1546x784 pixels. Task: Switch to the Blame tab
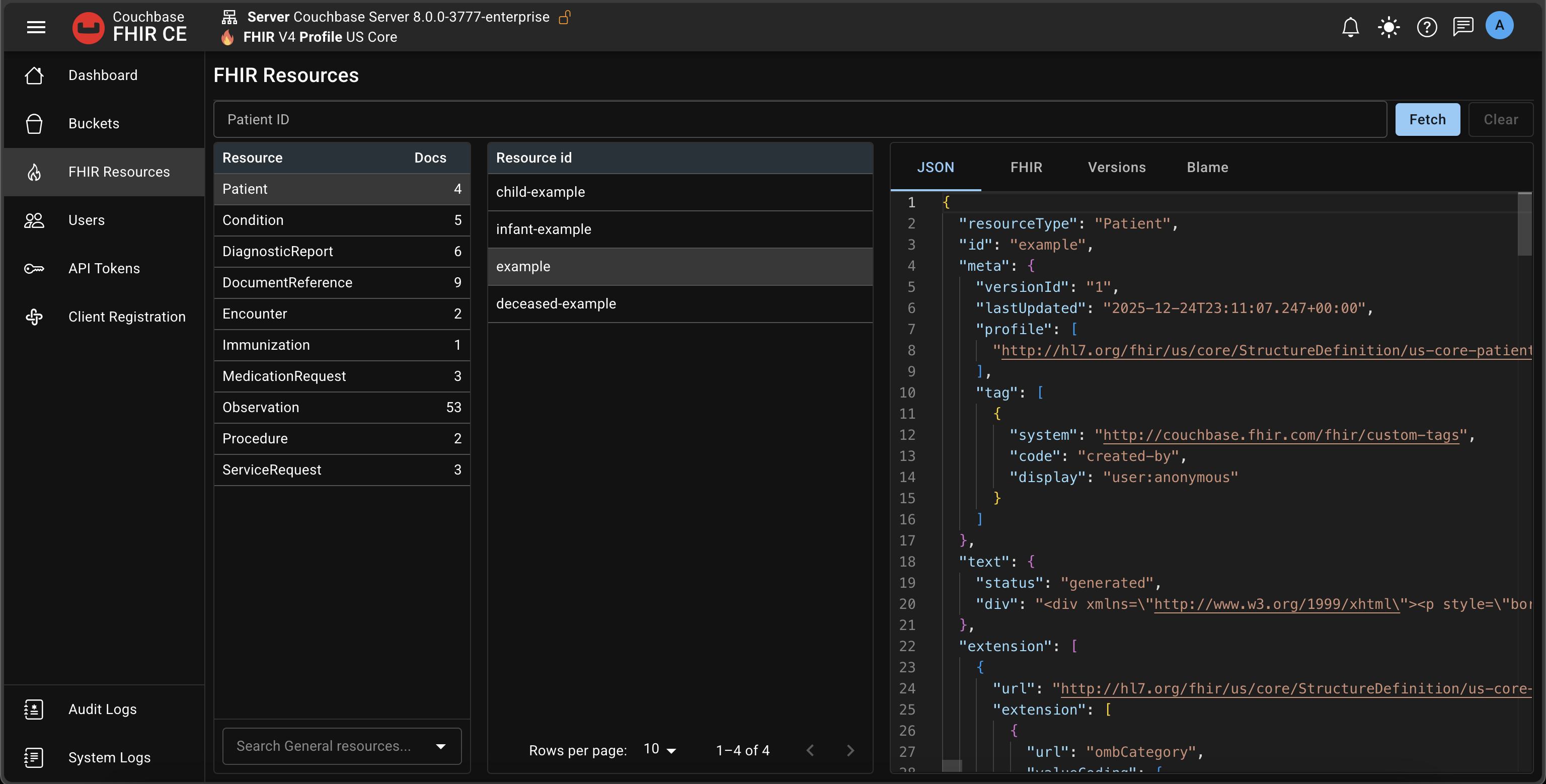1207,168
